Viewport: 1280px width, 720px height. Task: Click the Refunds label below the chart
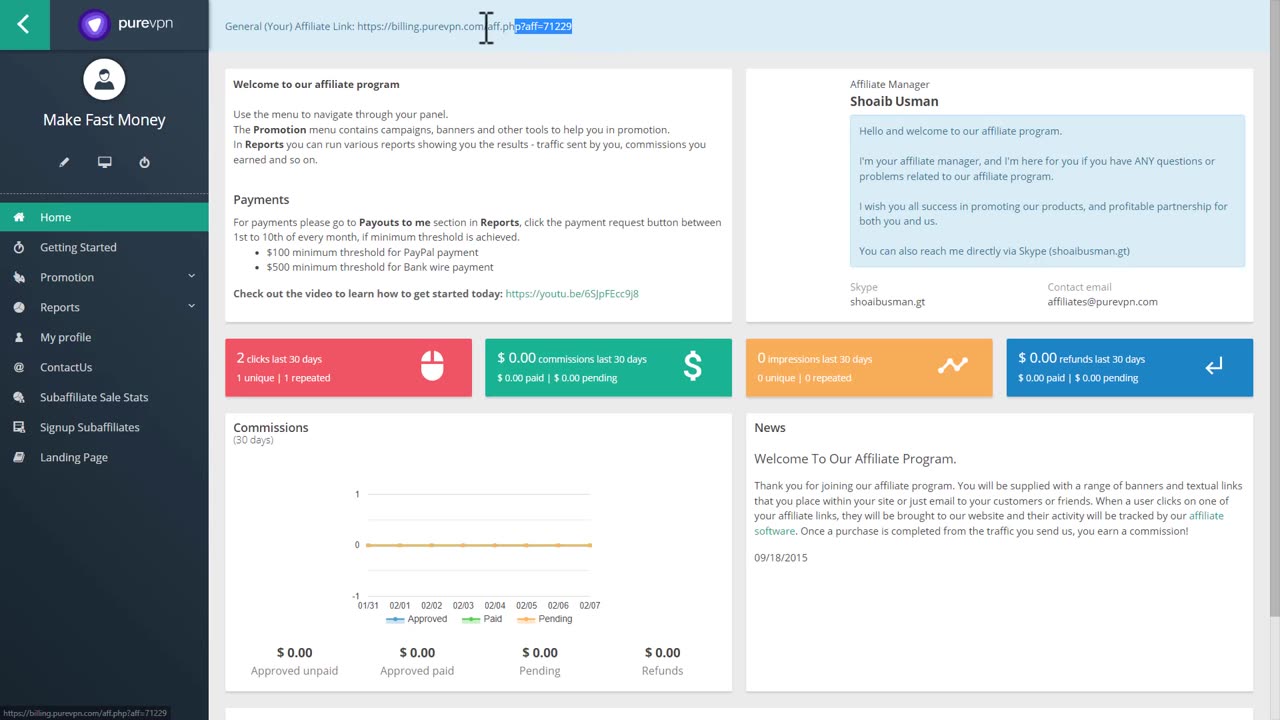tap(662, 671)
